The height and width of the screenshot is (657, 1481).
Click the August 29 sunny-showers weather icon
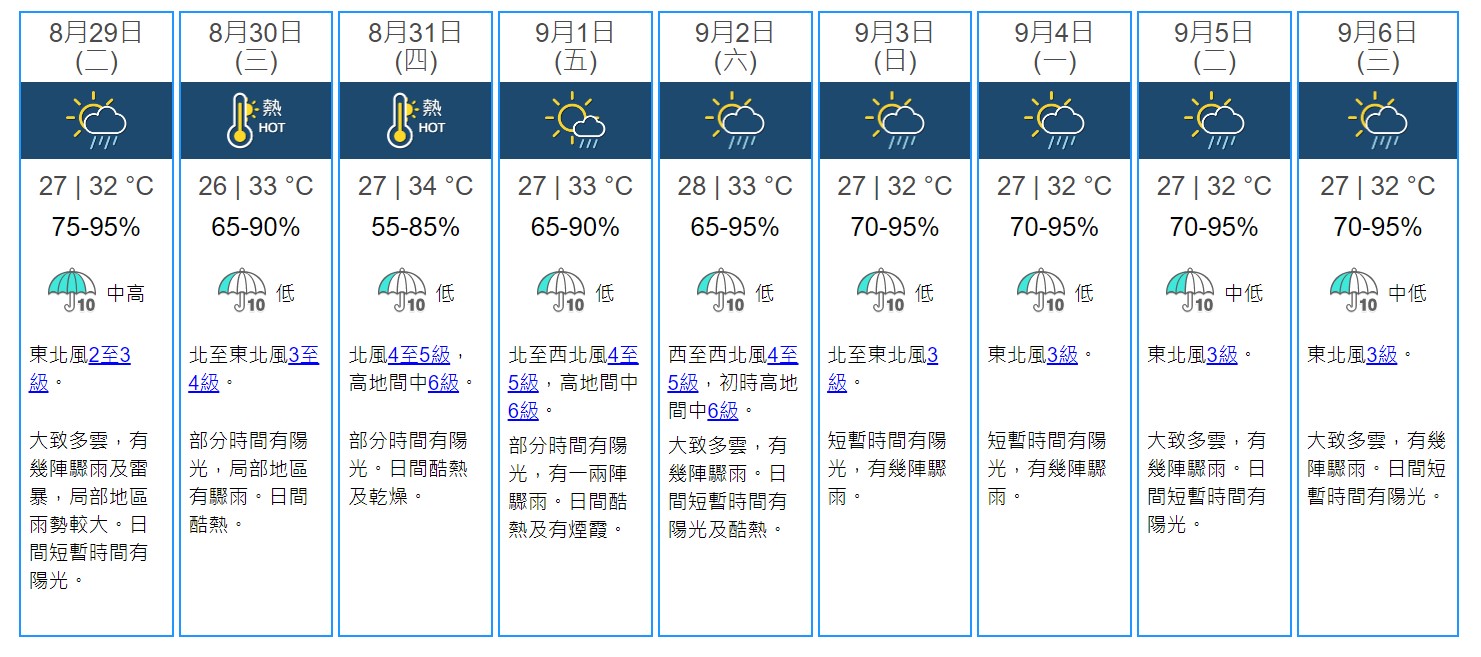[96, 120]
